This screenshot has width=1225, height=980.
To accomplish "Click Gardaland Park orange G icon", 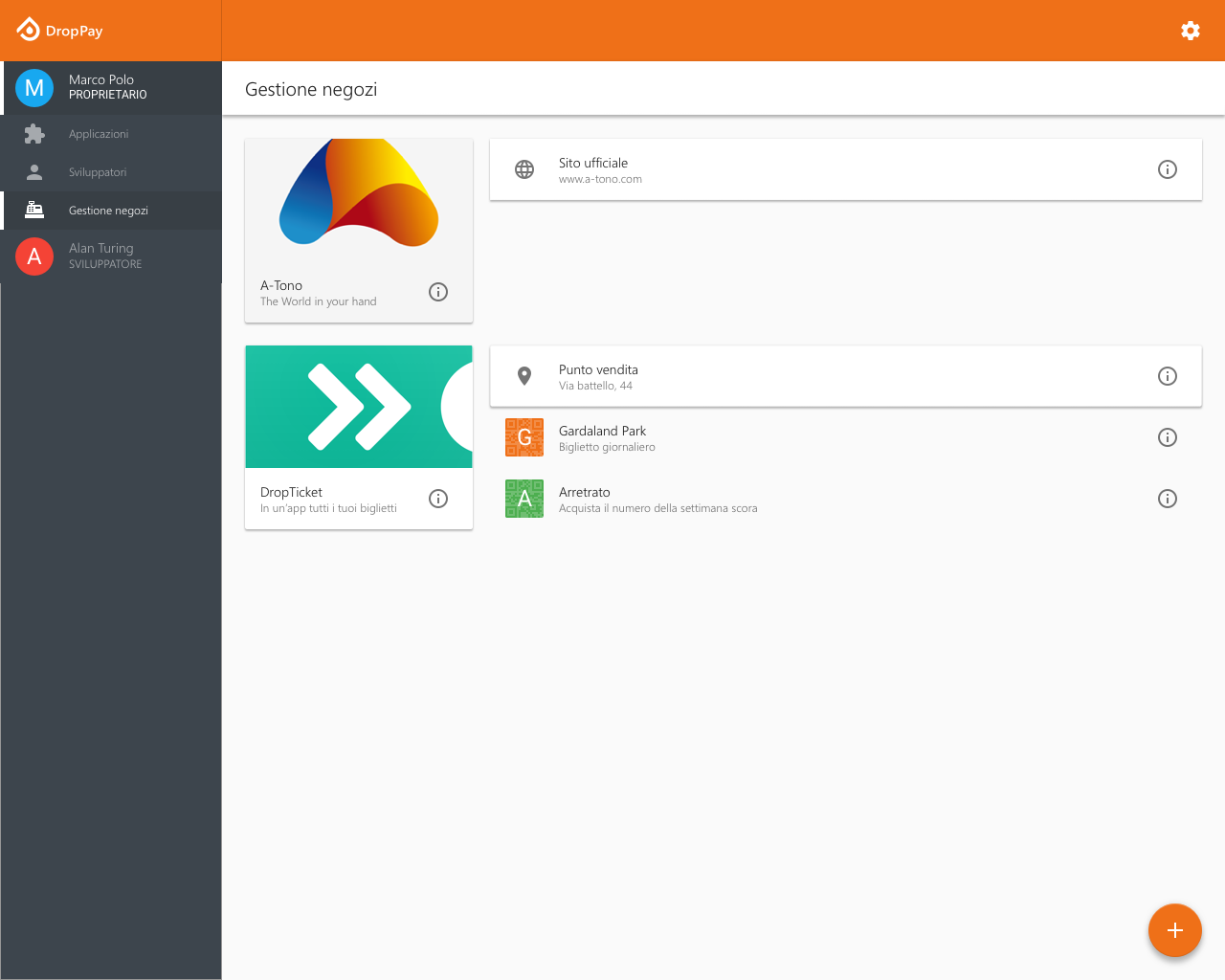I will 524,437.
